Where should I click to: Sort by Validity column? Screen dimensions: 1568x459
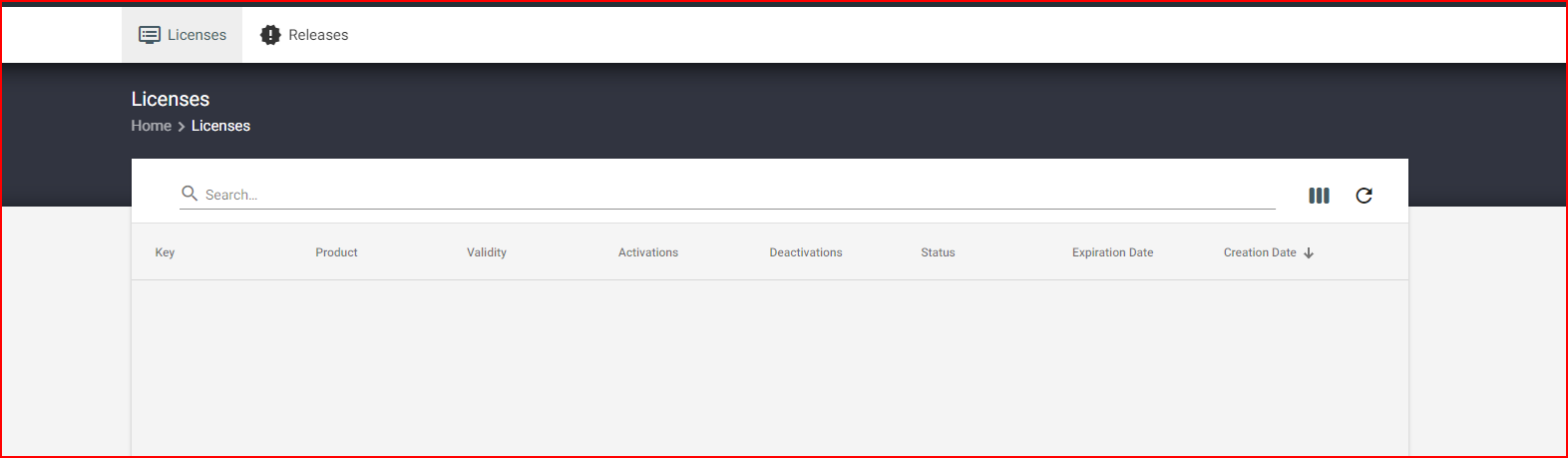coord(487,252)
